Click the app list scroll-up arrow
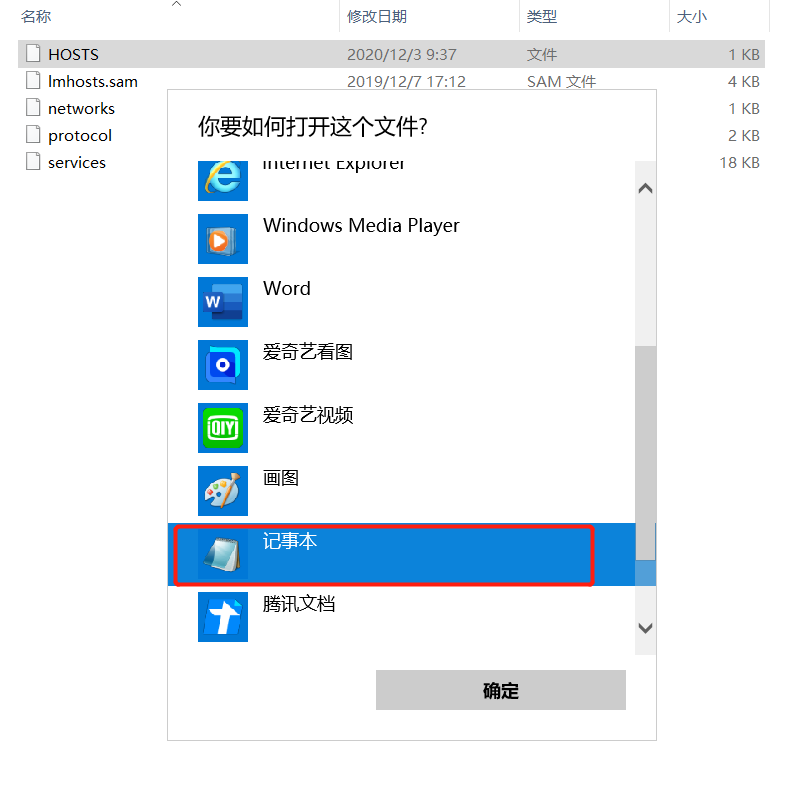The height and width of the screenshot is (787, 799). click(x=645, y=189)
